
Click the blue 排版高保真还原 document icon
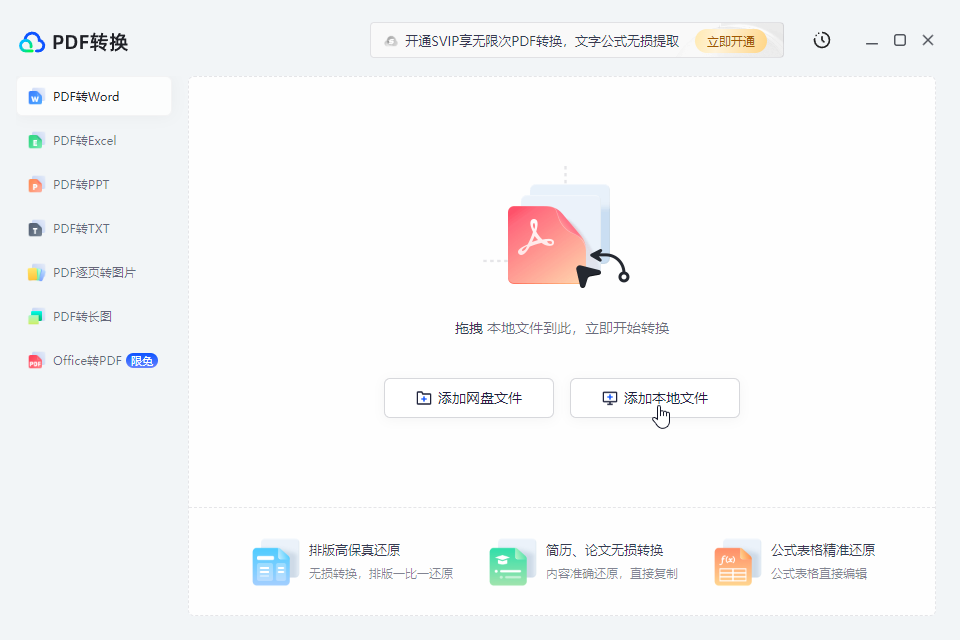click(274, 563)
